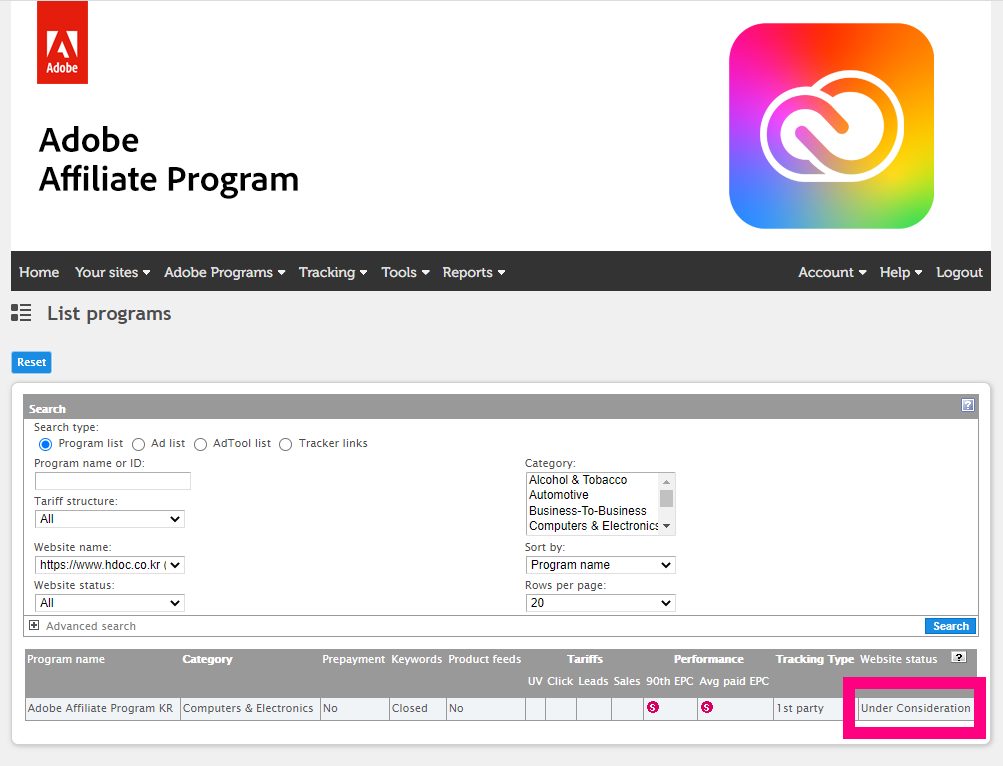This screenshot has width=1003, height=766.
Task: Open the Website name dropdown
Action: click(109, 565)
